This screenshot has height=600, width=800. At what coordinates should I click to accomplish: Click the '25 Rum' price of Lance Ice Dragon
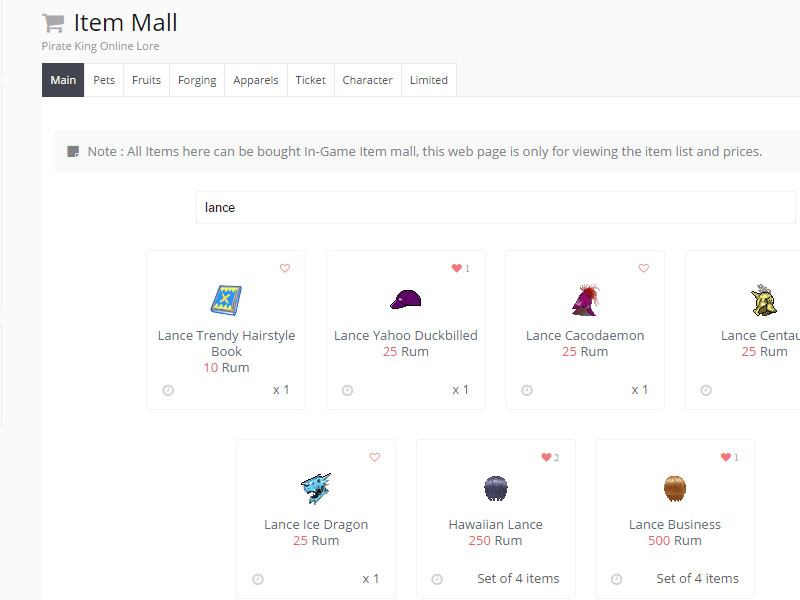click(x=316, y=540)
